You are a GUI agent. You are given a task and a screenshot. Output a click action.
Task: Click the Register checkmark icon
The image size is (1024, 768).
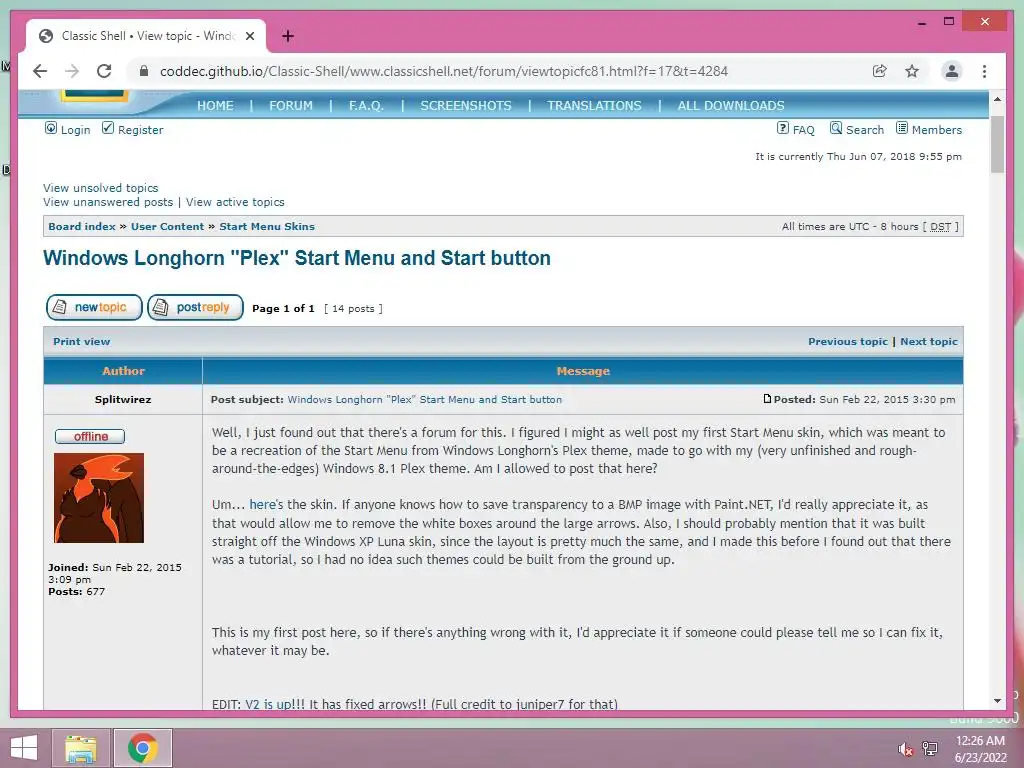pos(108,128)
